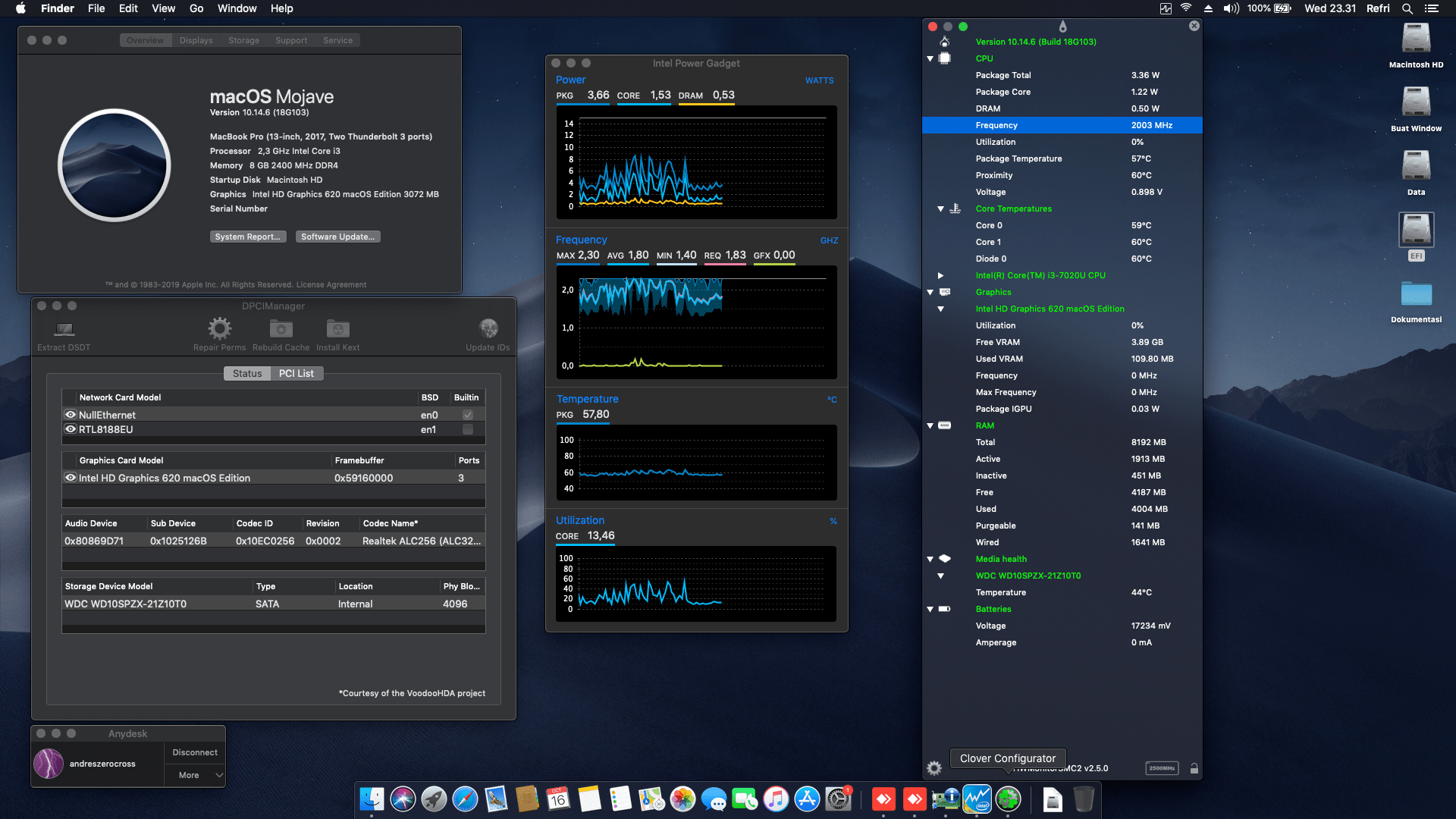Toggle Builtin checkbox for NullEthernet
The image size is (1456, 819).
pyautogui.click(x=468, y=415)
